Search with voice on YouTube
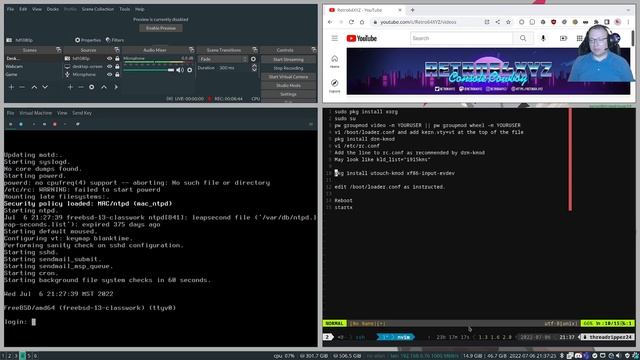This screenshot has width=640, height=360. coord(543,38)
